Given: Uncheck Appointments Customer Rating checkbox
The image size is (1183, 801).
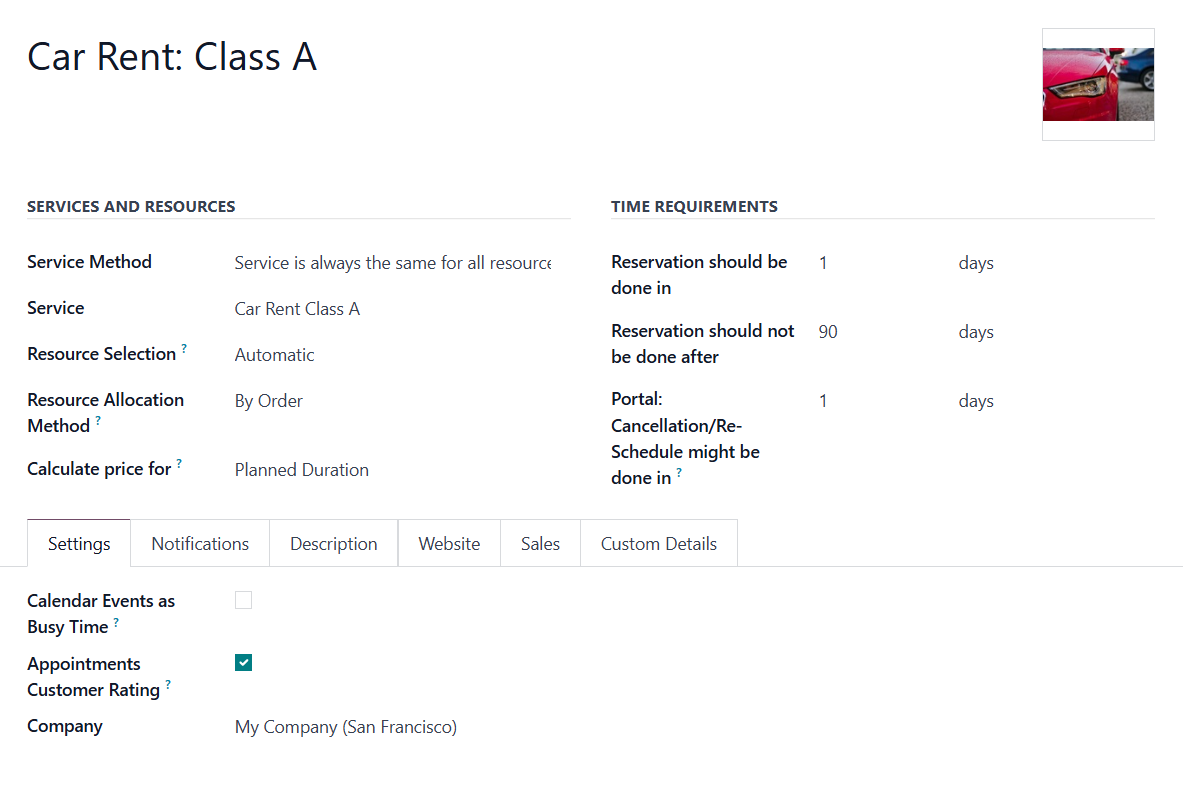Looking at the screenshot, I should [x=243, y=663].
